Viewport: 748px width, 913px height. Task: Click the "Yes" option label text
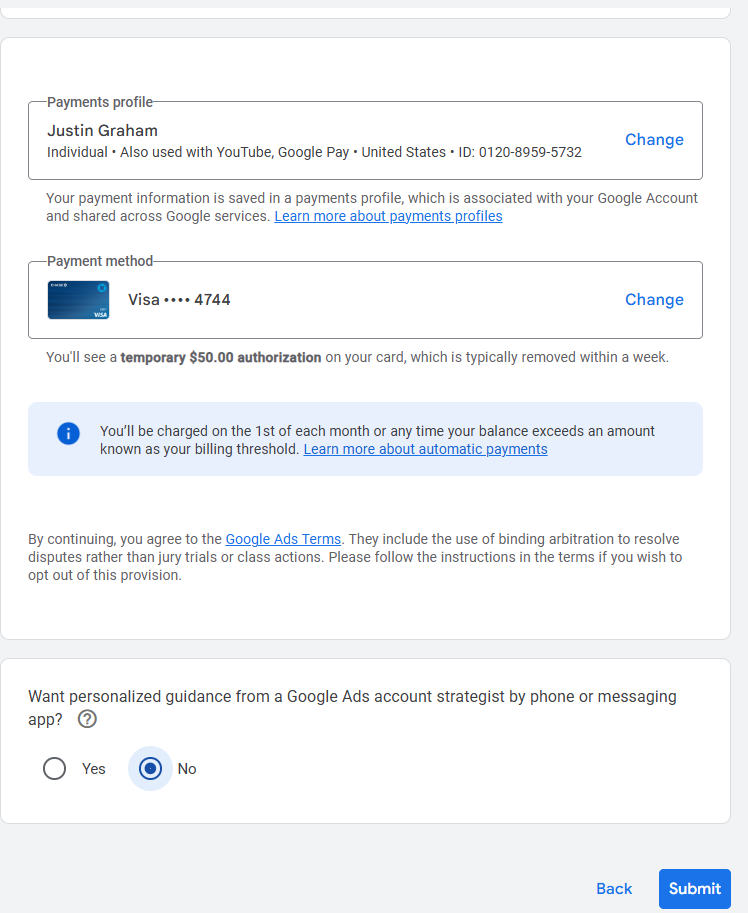point(94,769)
